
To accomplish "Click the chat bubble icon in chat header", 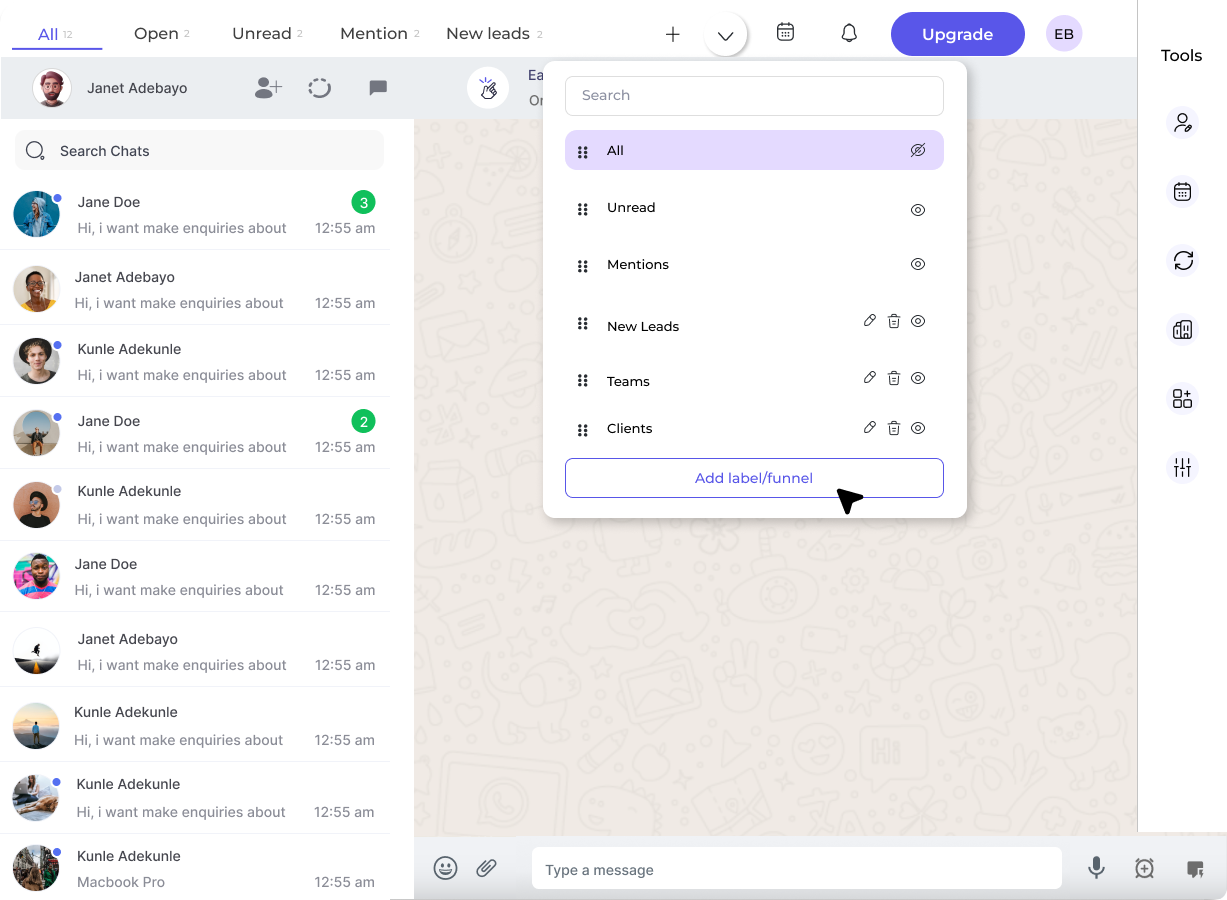I will point(378,88).
